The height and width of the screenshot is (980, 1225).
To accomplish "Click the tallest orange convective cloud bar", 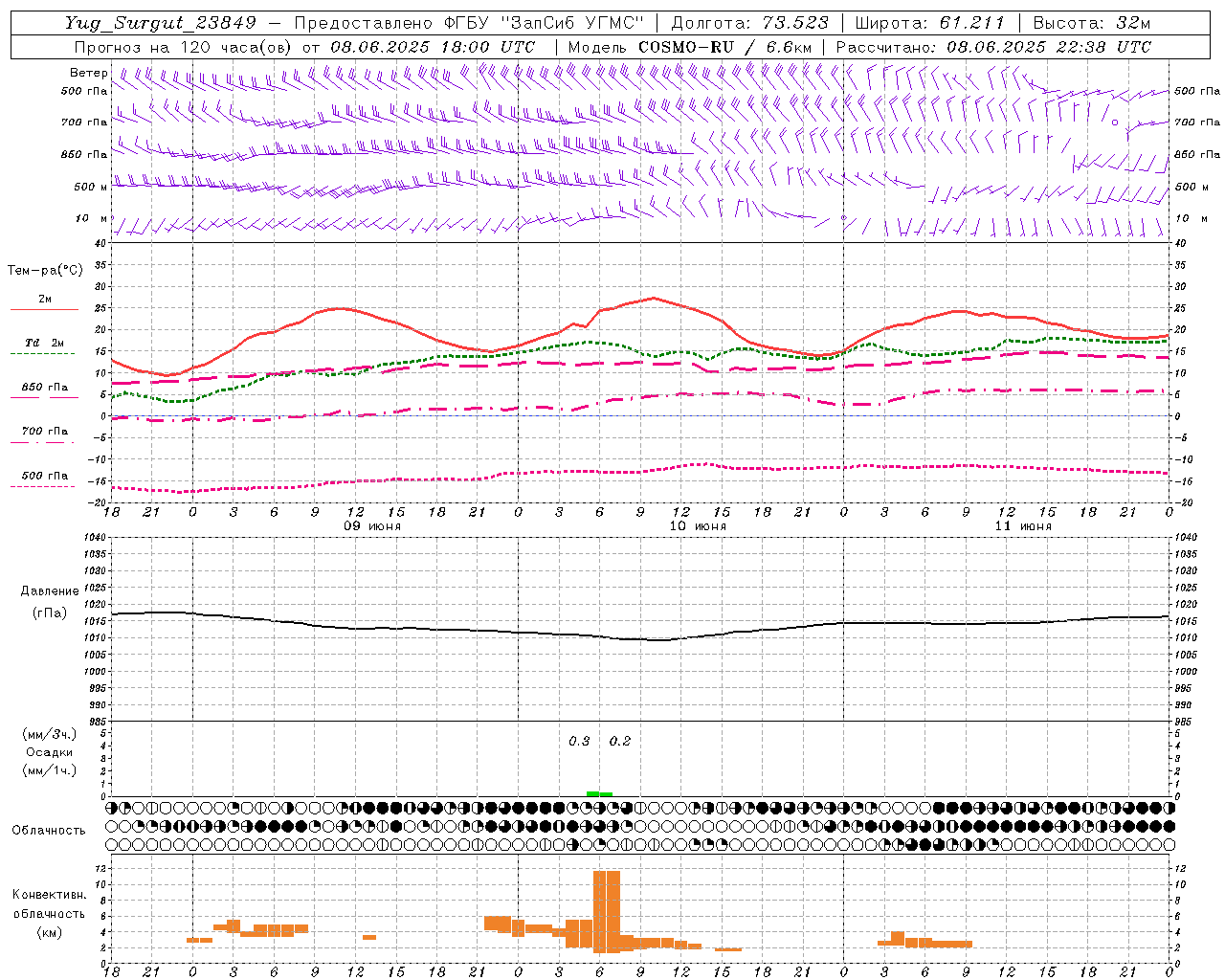I will coord(607,911).
